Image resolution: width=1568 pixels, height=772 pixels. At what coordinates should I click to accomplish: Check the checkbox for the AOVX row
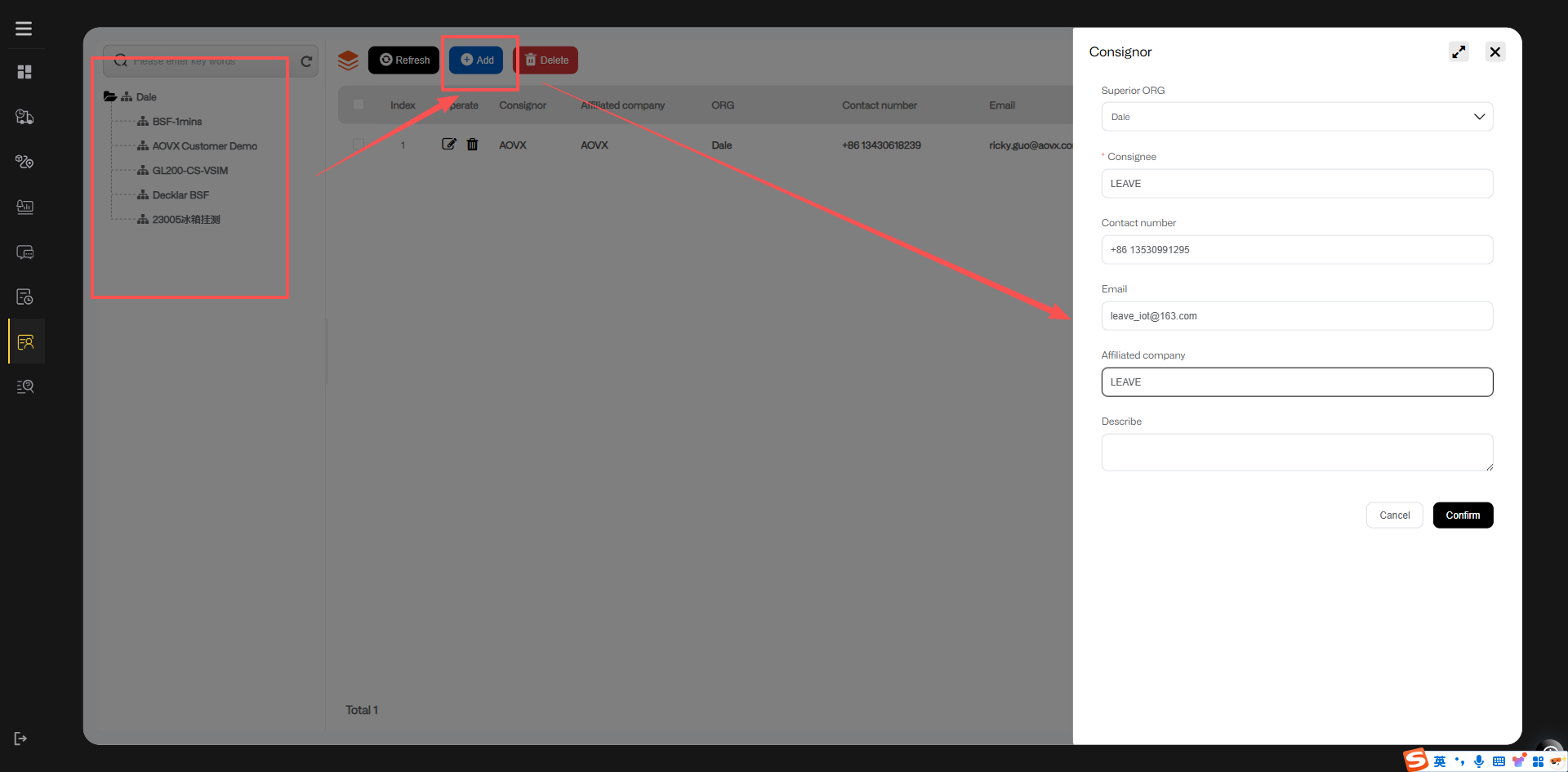pos(359,145)
